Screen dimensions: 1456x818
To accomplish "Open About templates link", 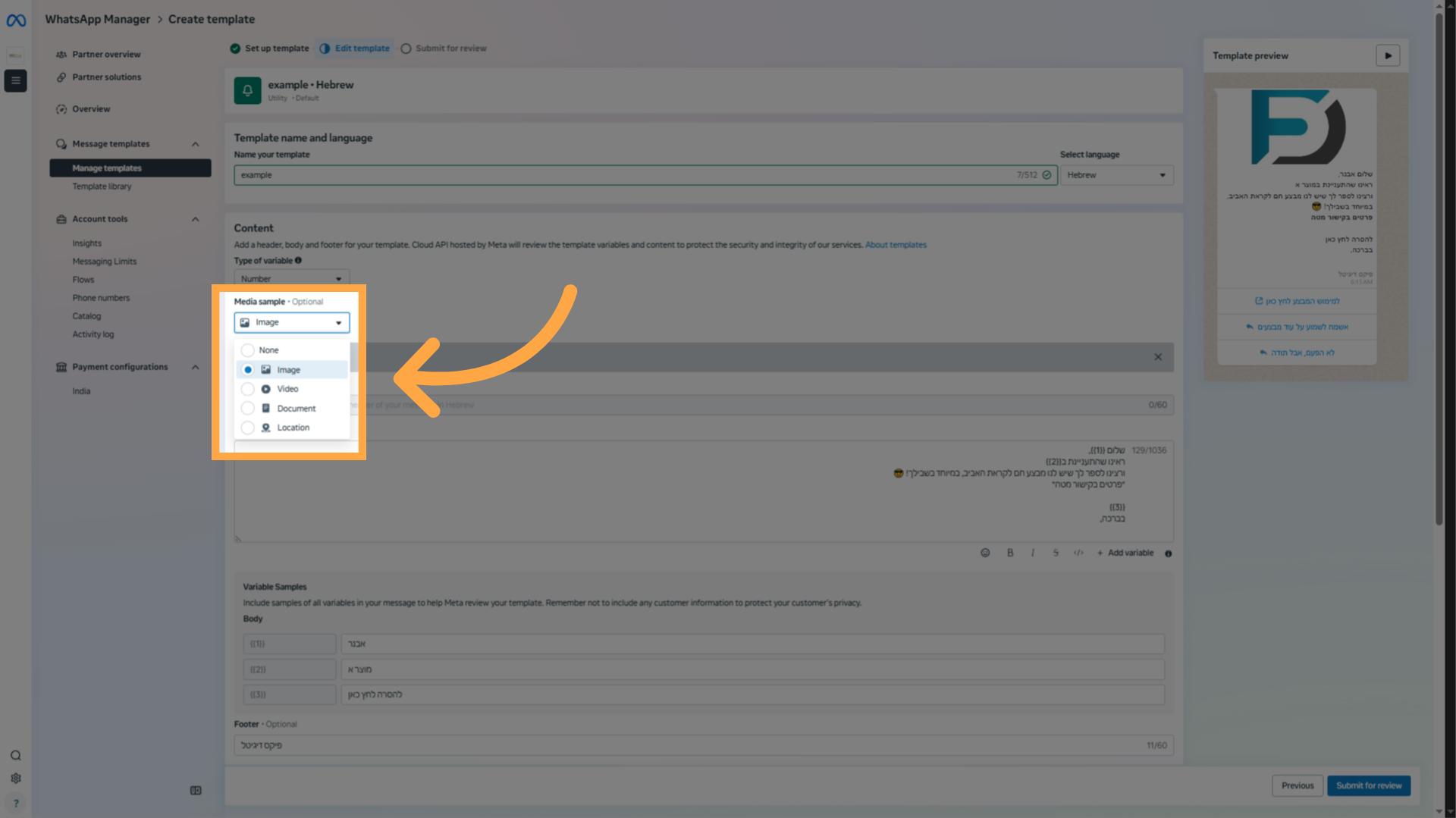I will (x=896, y=245).
